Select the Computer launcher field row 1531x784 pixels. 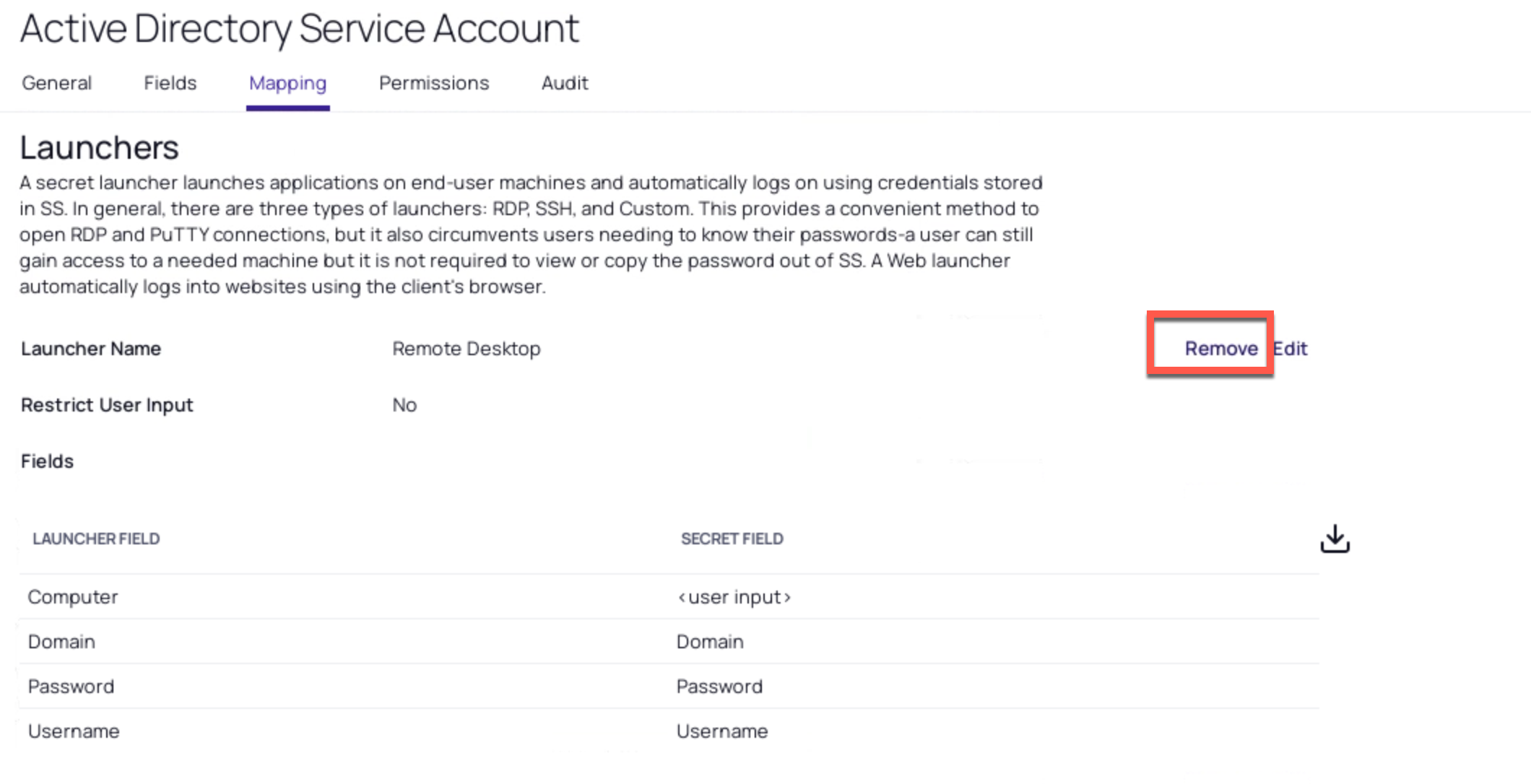(x=73, y=597)
